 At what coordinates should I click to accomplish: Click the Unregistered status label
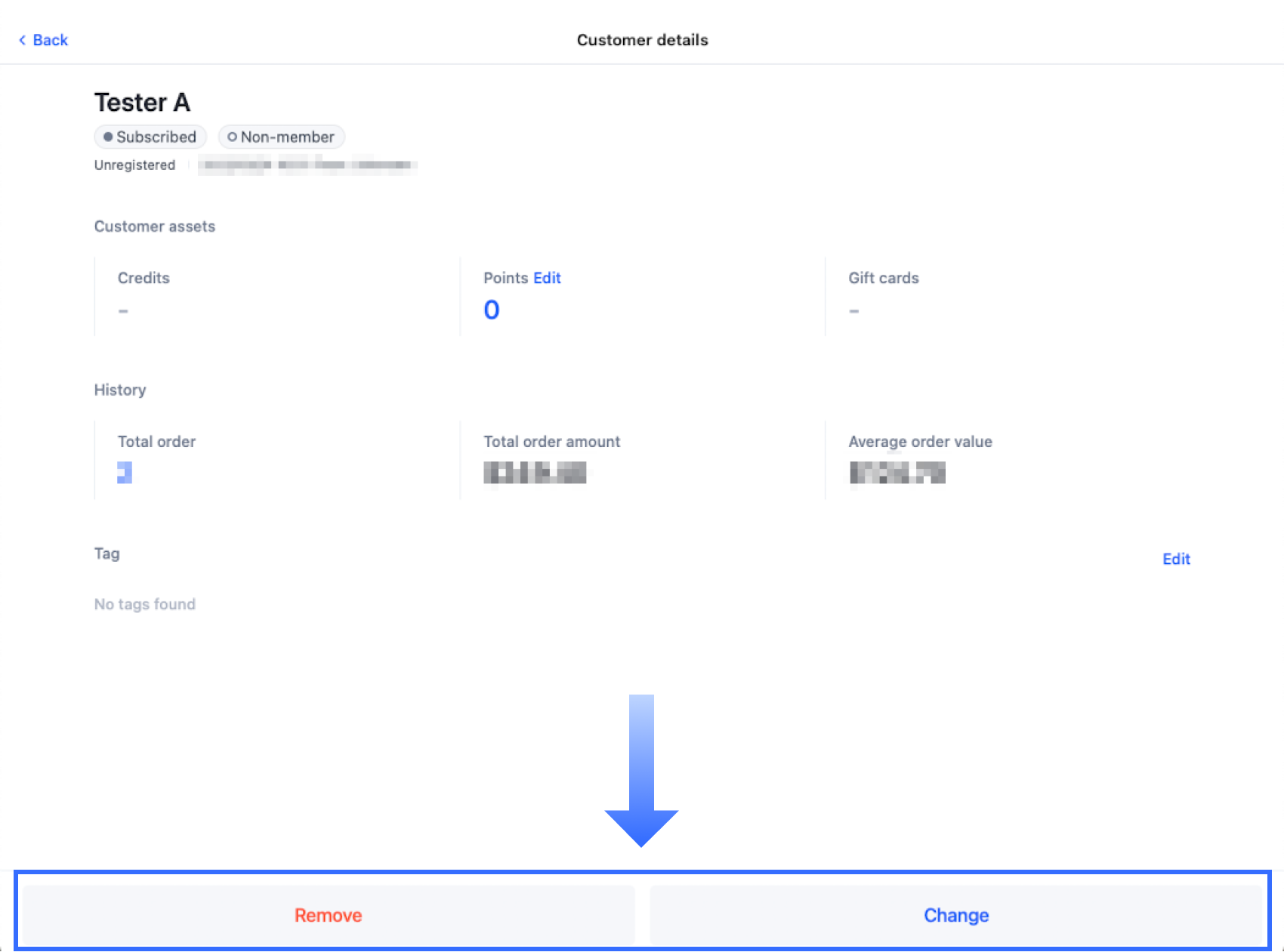pos(134,165)
